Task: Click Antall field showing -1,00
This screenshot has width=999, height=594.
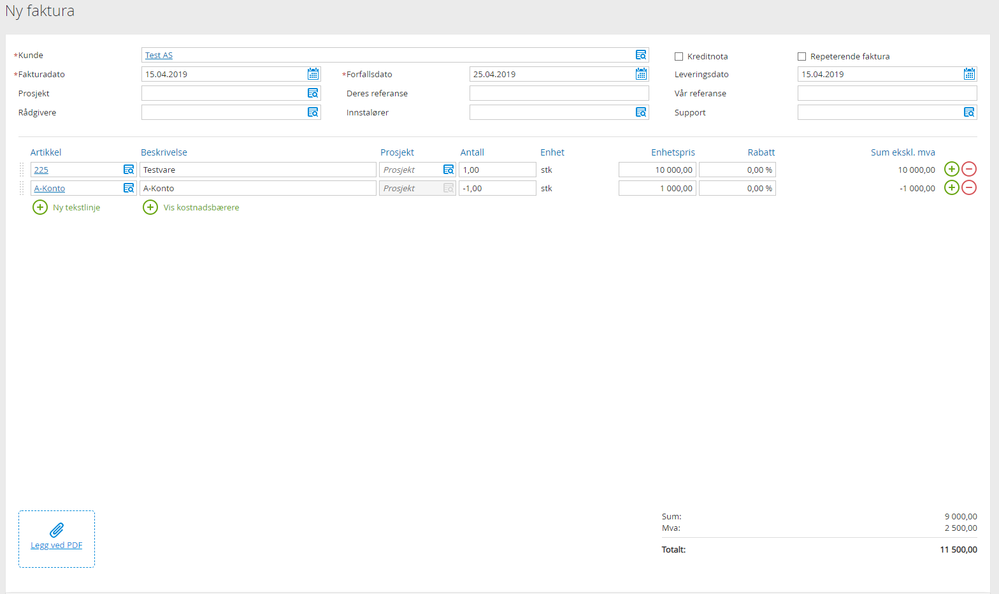Action: (x=498, y=188)
